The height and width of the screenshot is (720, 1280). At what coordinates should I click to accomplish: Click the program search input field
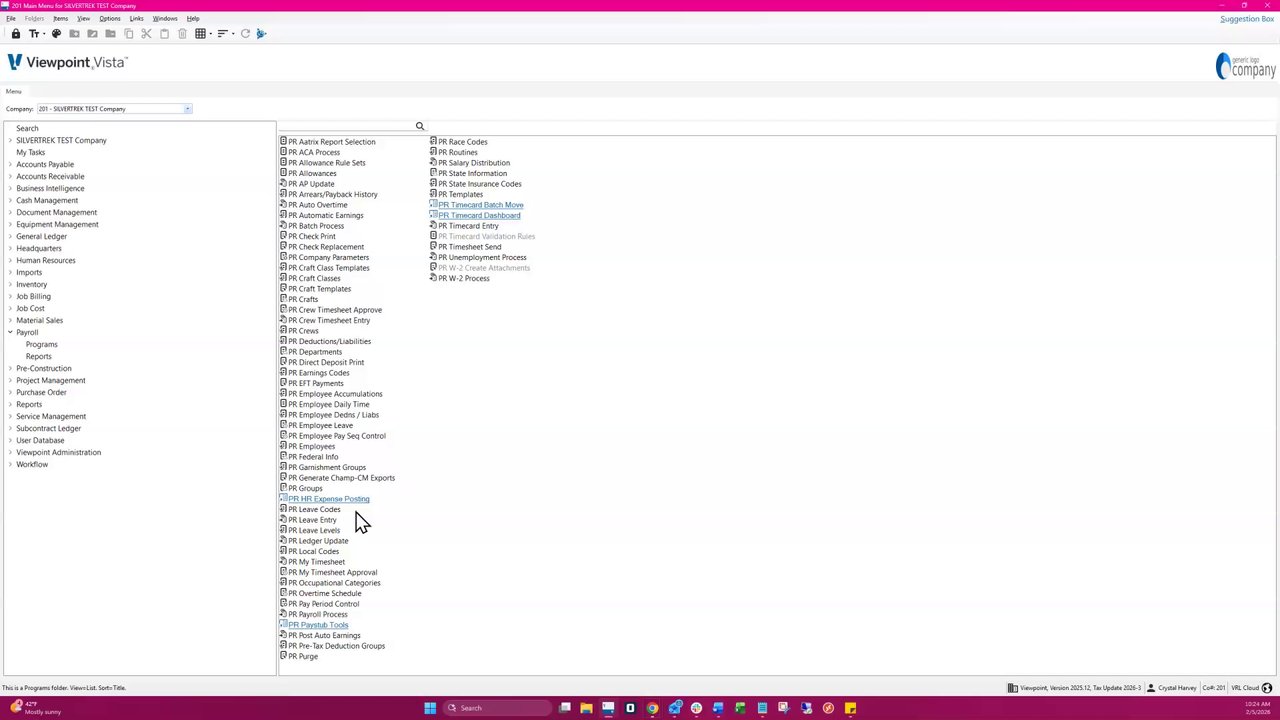(x=347, y=126)
